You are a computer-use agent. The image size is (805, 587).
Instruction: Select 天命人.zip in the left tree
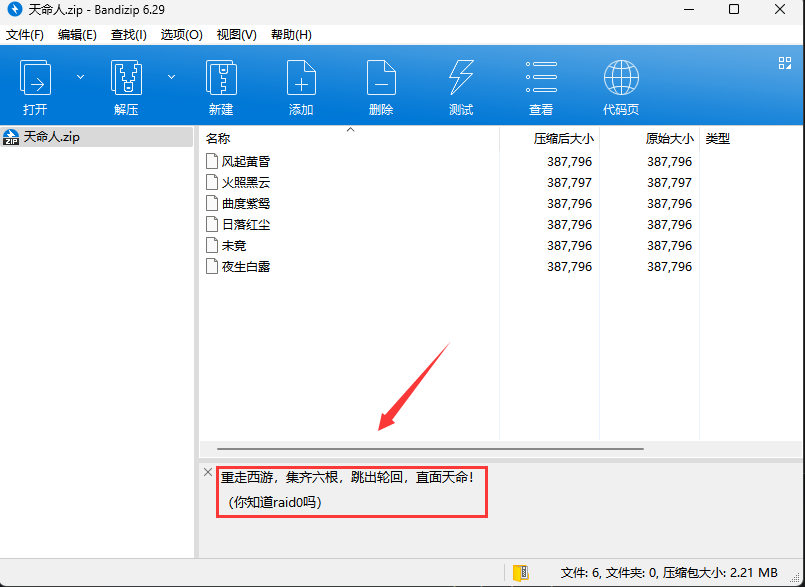click(x=51, y=137)
